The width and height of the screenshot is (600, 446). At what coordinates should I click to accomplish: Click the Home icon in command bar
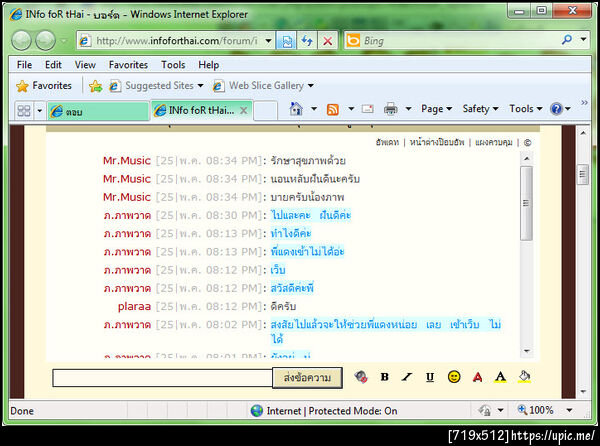tap(296, 109)
